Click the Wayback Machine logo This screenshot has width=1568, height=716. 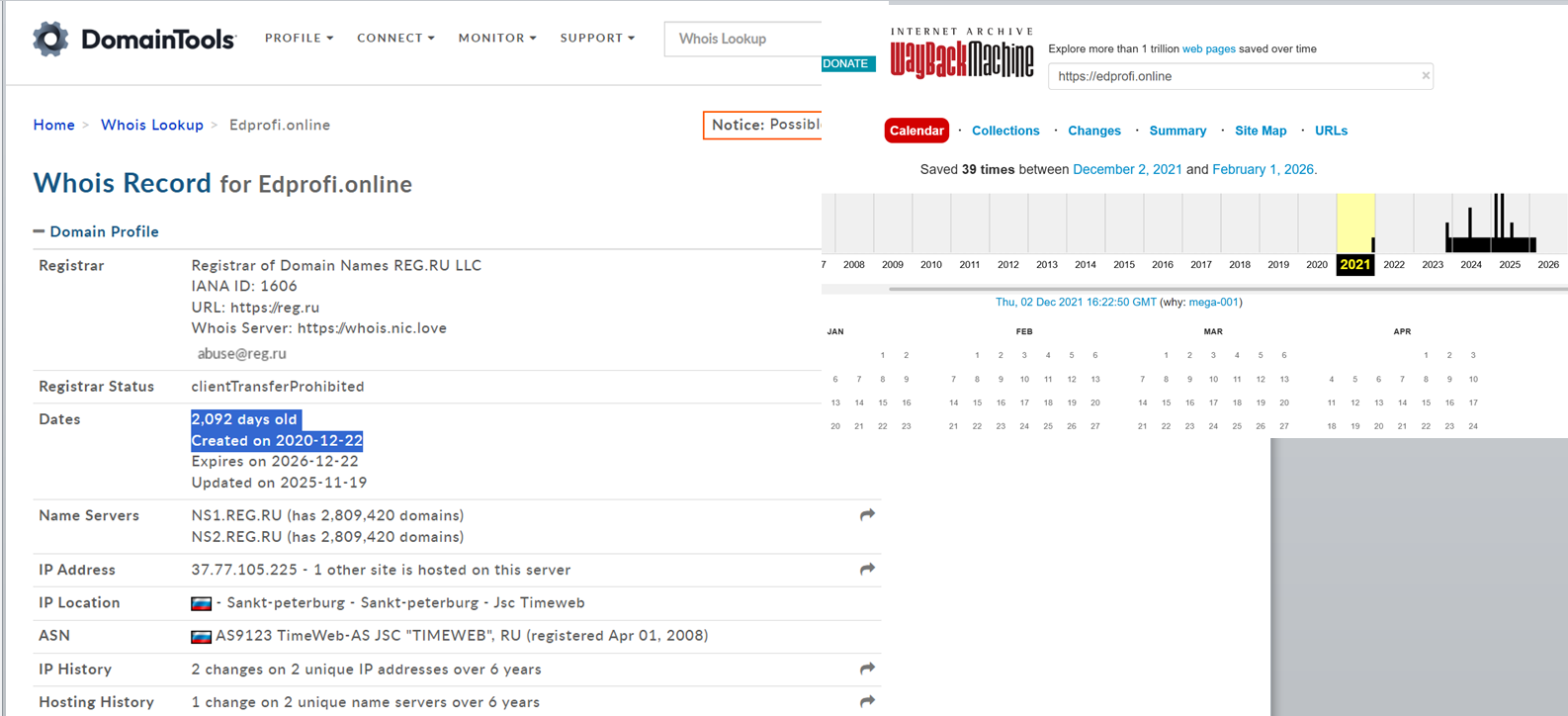[962, 53]
